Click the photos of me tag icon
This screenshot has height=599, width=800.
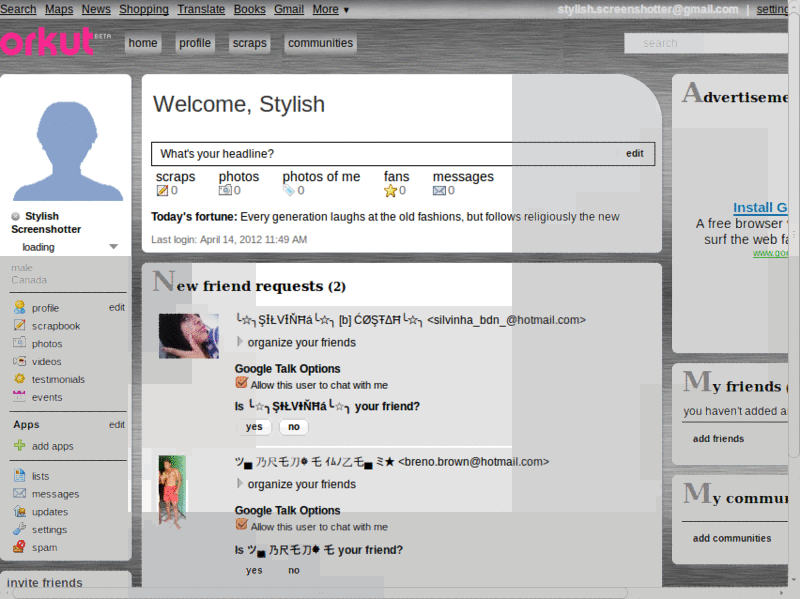[x=289, y=190]
